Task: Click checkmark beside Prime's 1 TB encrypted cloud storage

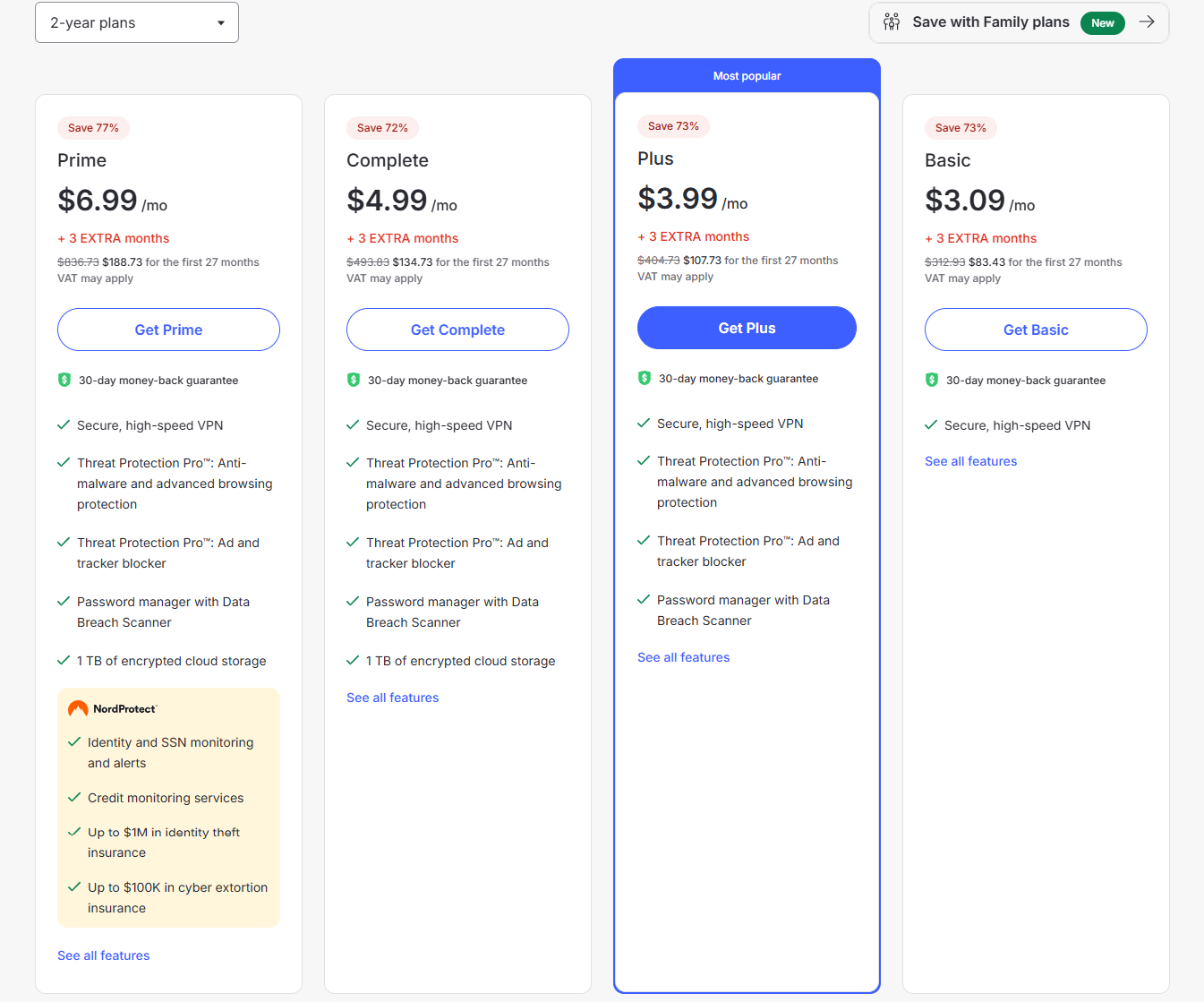Action: pos(64,661)
